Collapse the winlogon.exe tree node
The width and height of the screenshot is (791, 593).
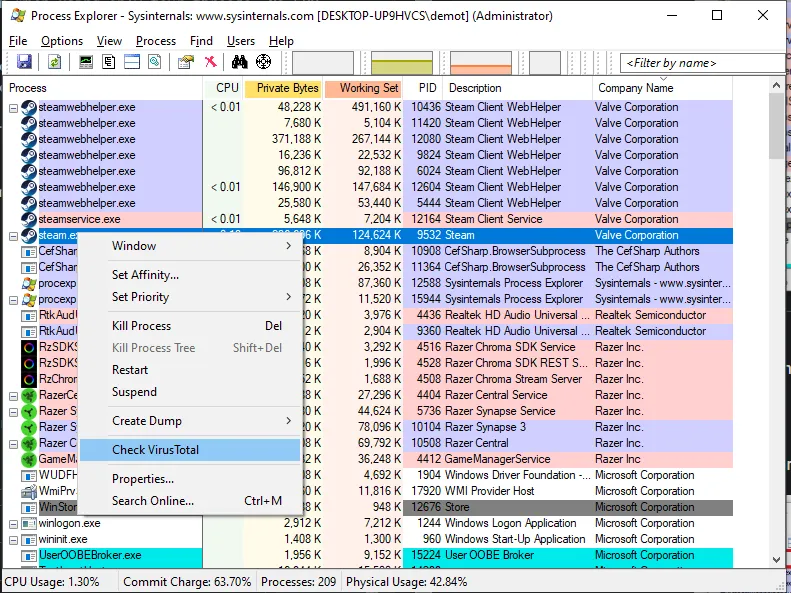(x=14, y=523)
